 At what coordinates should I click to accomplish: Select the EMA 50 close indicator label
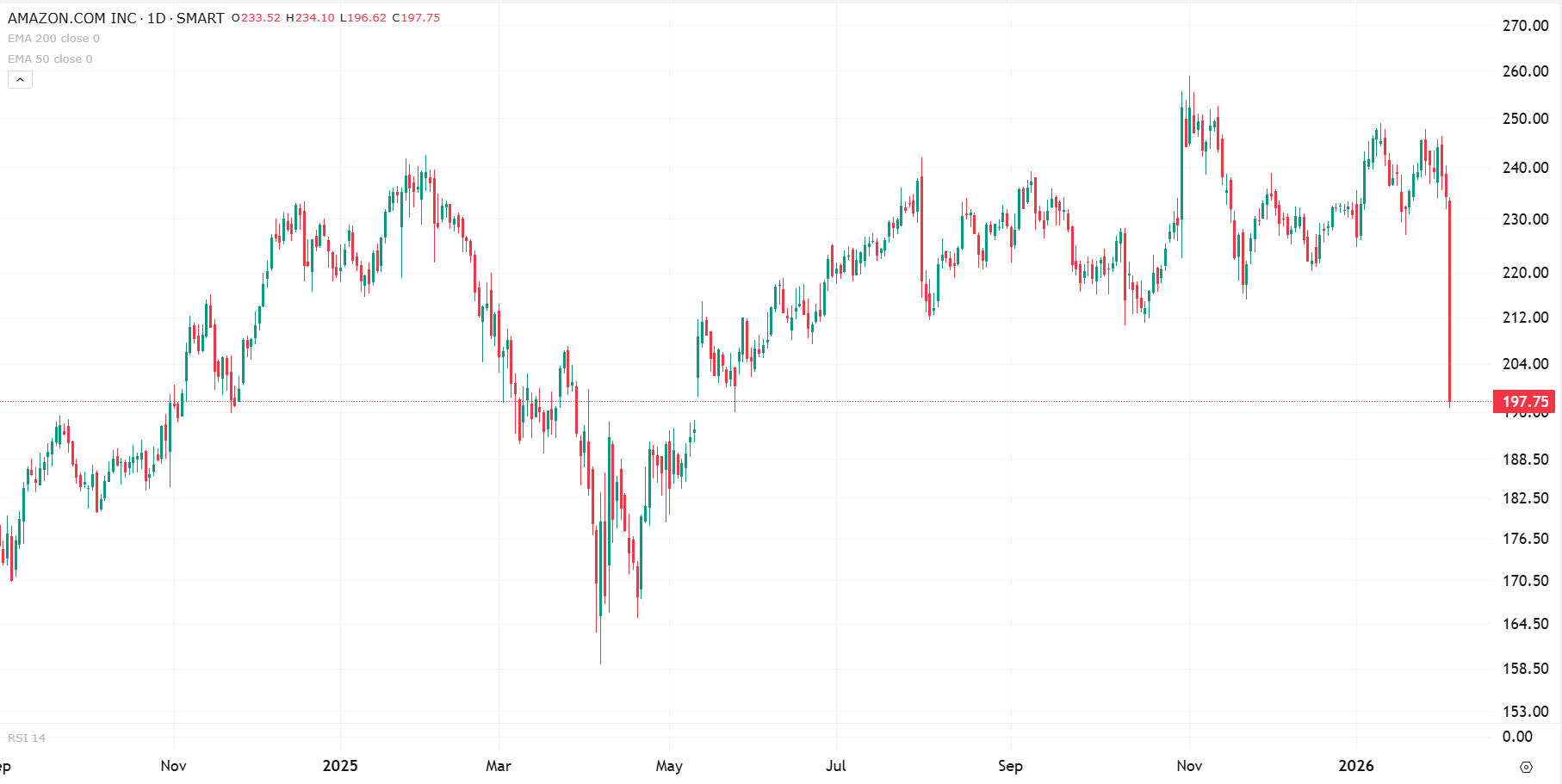(x=50, y=59)
